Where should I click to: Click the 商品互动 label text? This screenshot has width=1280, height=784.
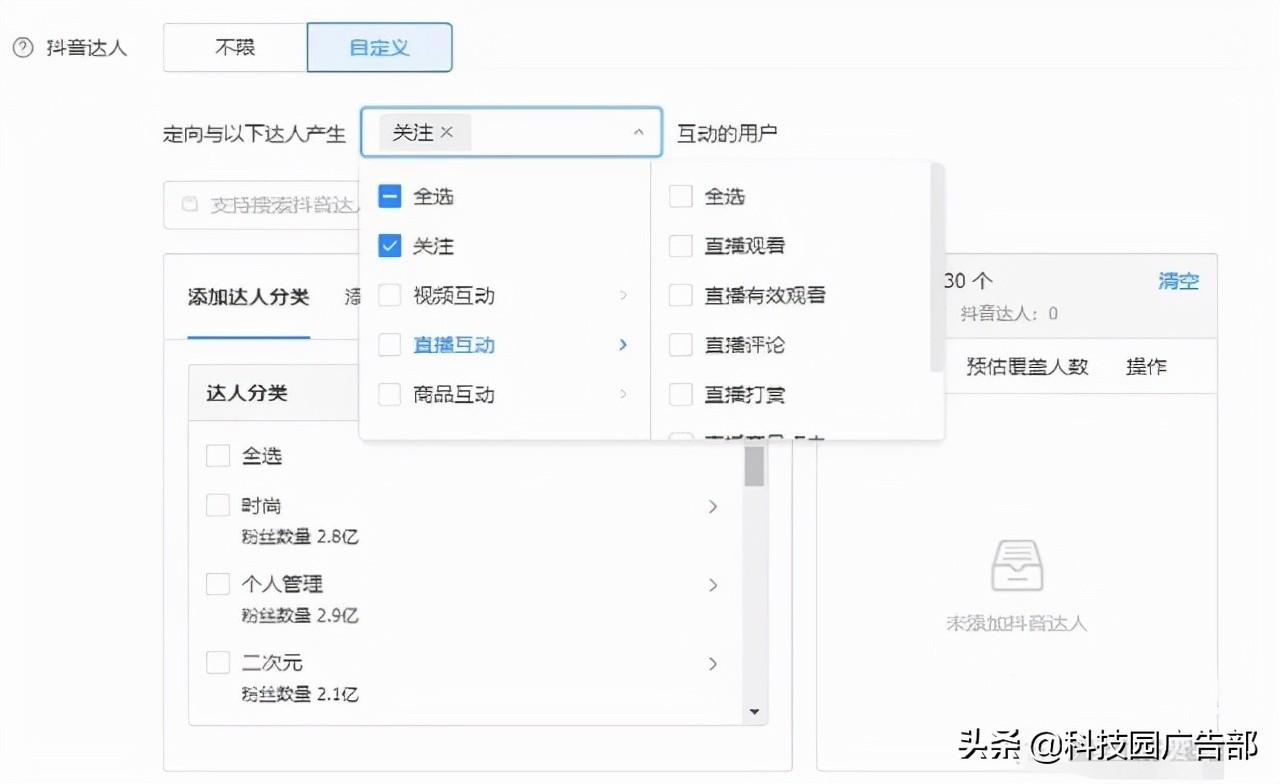click(454, 394)
